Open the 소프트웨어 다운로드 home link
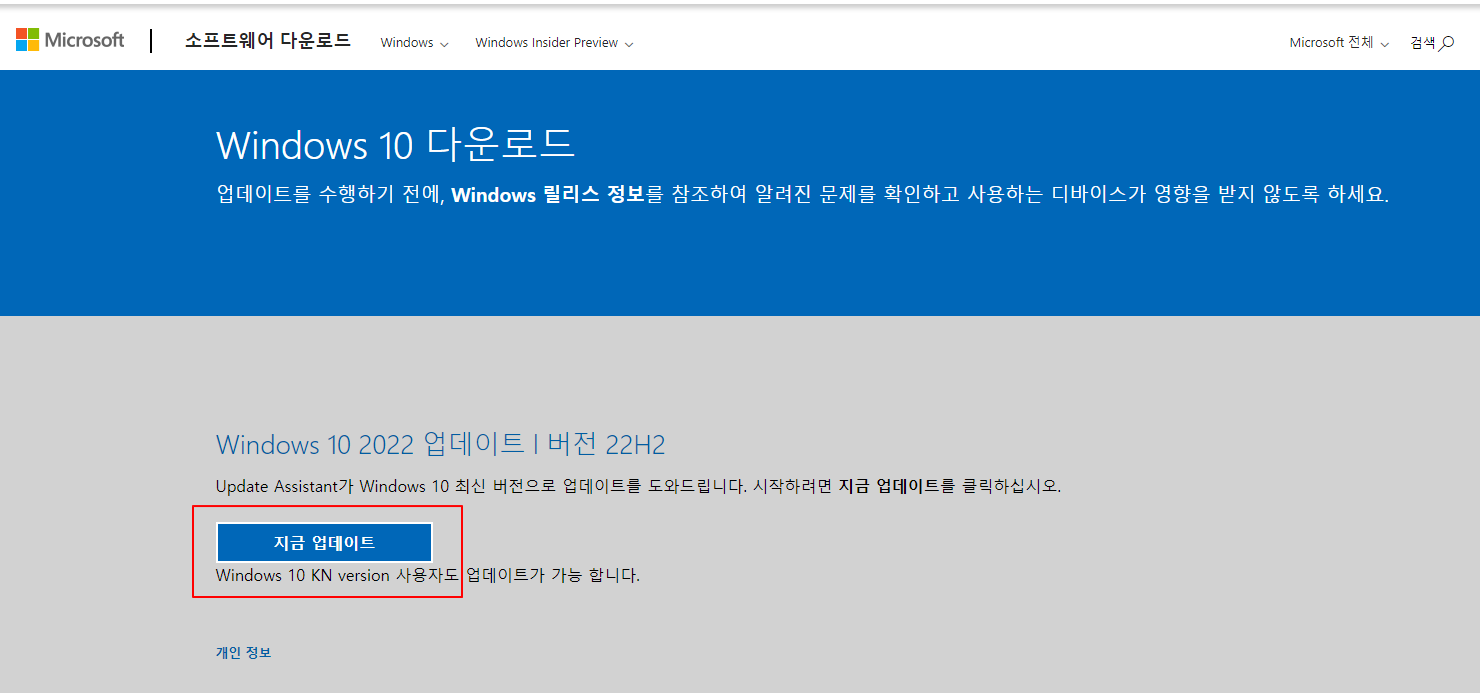The height and width of the screenshot is (693, 1480). [x=268, y=41]
